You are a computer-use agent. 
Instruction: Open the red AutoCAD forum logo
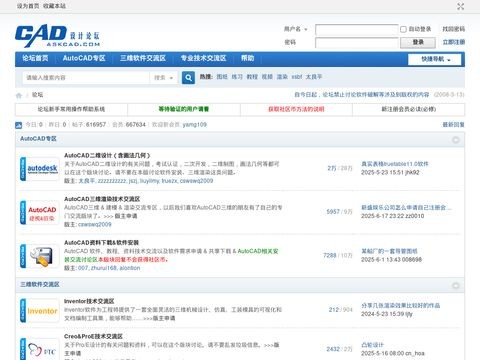[x=40, y=213]
